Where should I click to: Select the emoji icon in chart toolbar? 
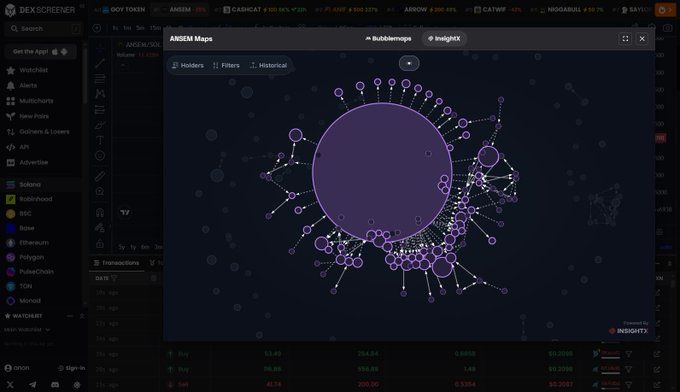pos(100,155)
